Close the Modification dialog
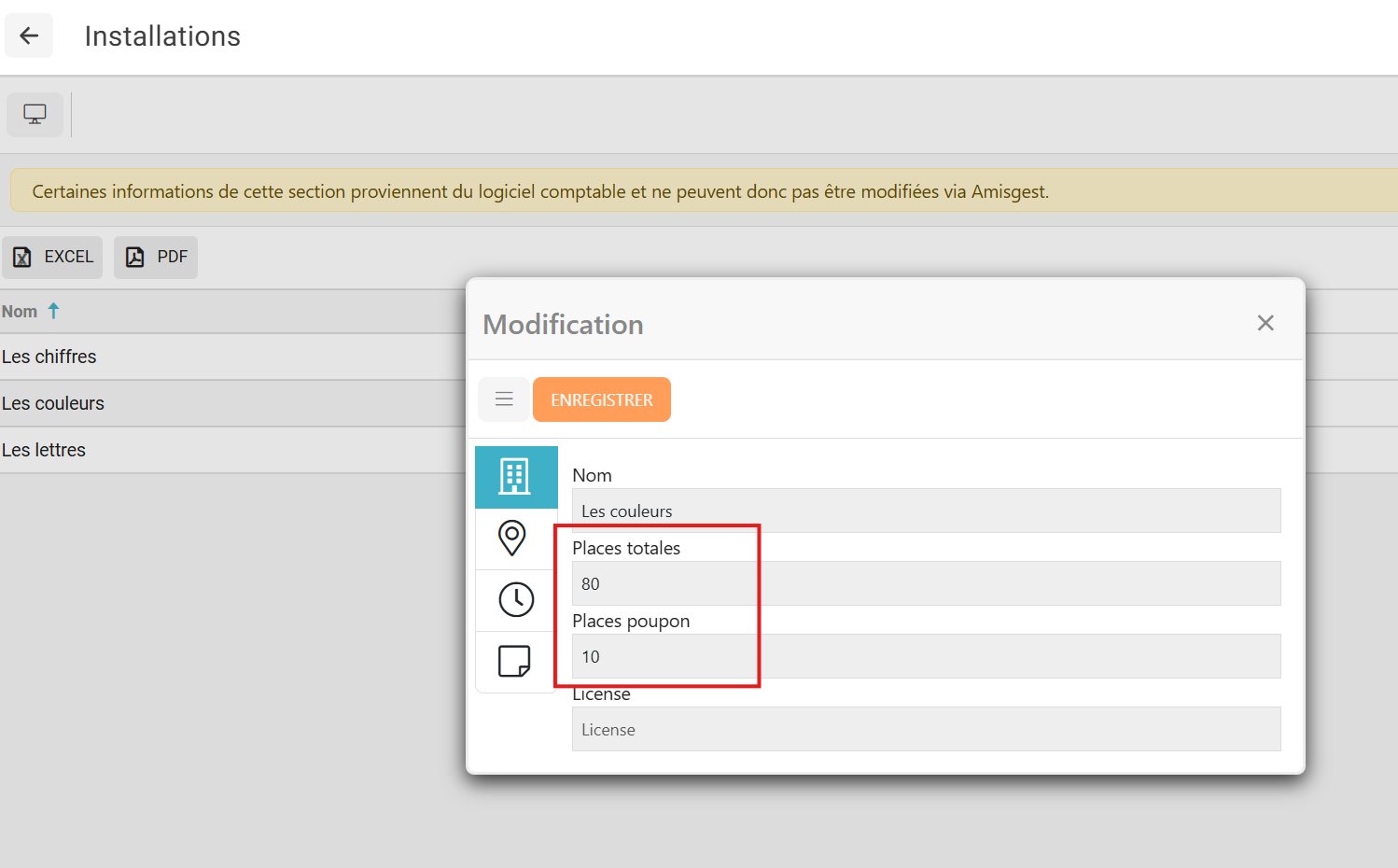This screenshot has width=1398, height=868. point(1265,323)
